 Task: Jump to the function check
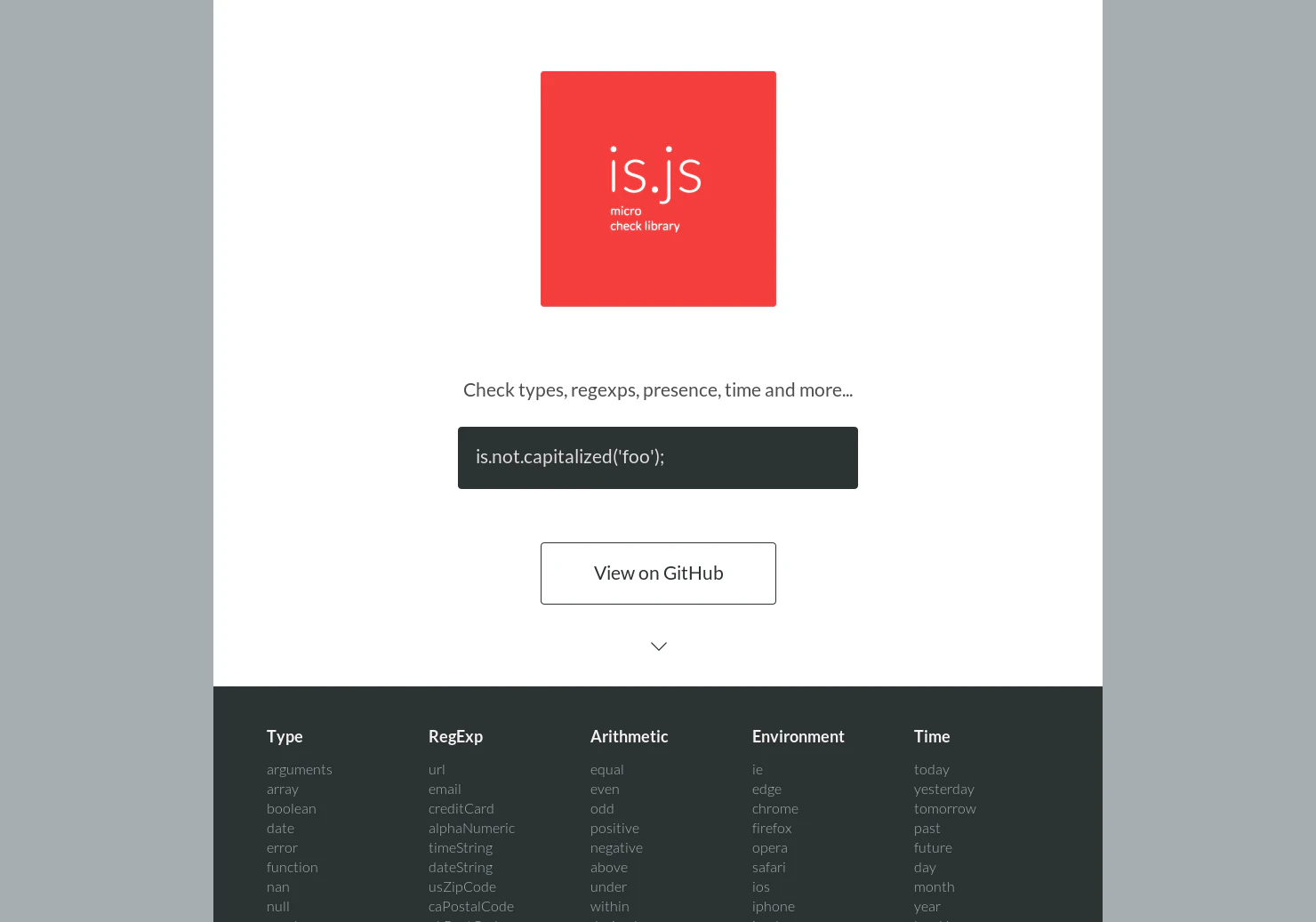click(x=293, y=868)
